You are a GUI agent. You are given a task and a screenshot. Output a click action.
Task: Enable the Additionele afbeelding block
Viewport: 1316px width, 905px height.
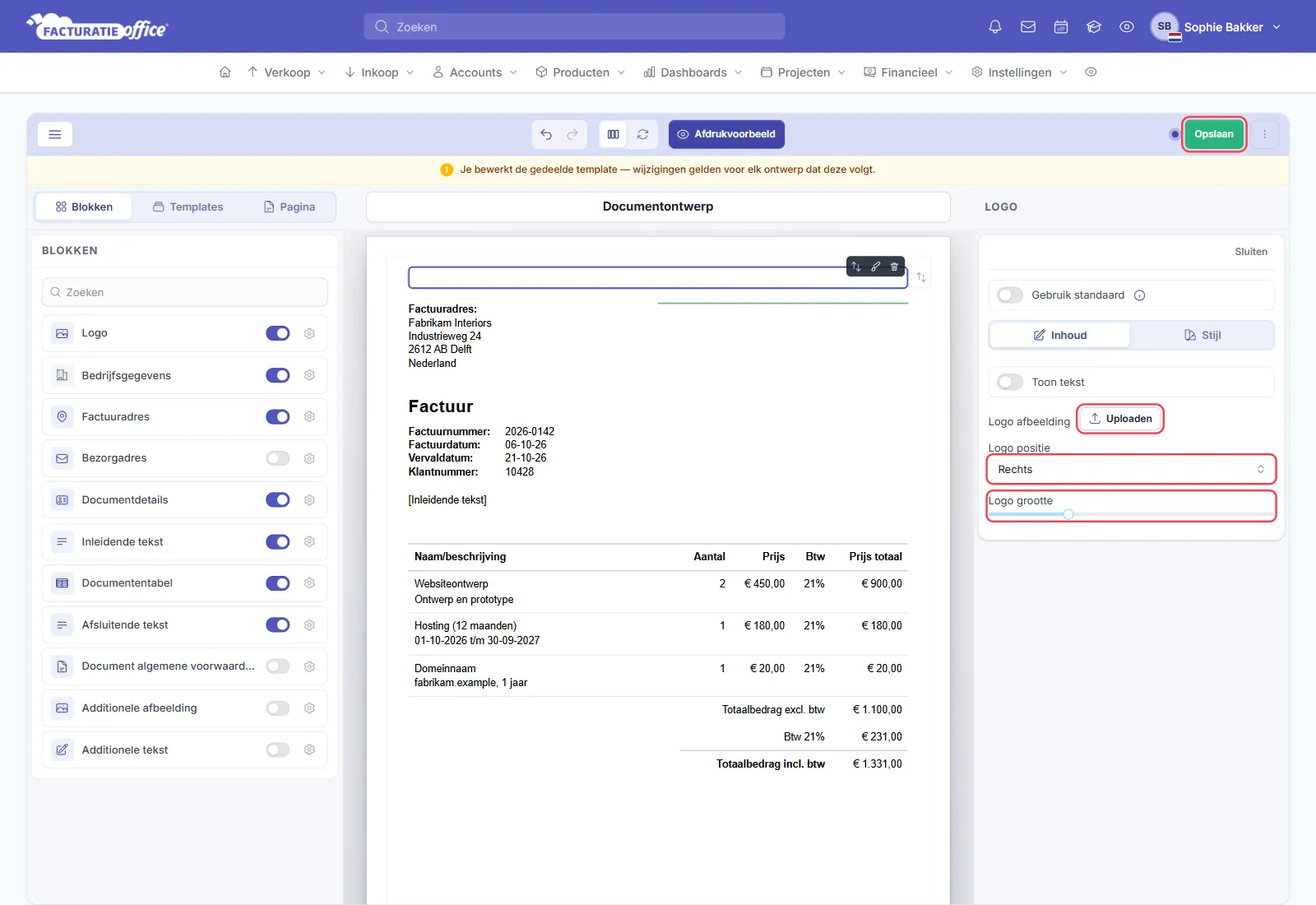(278, 708)
